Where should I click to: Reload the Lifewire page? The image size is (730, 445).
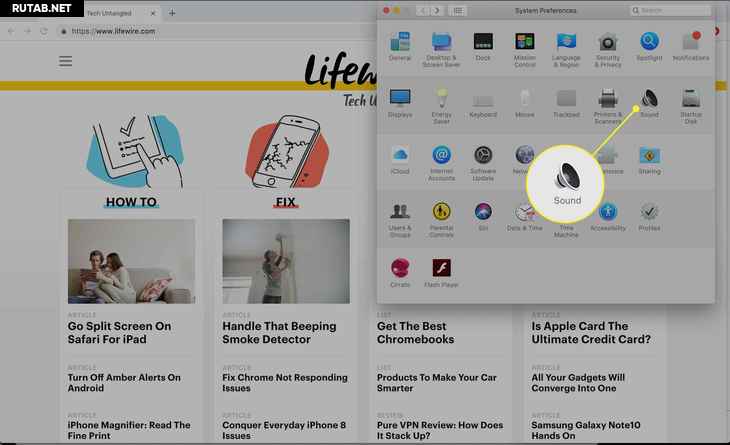coord(44,31)
